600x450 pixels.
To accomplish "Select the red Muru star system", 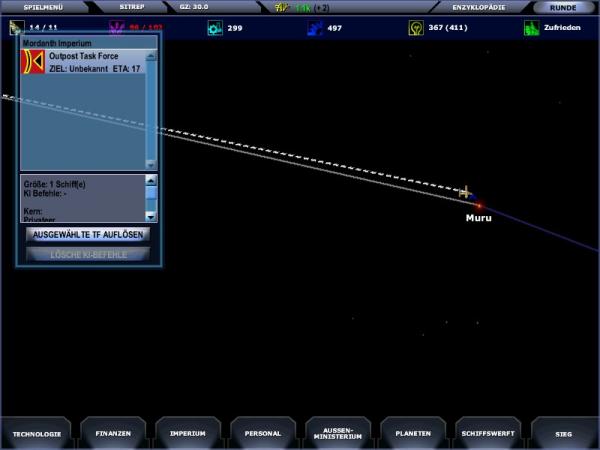I will coord(478,206).
